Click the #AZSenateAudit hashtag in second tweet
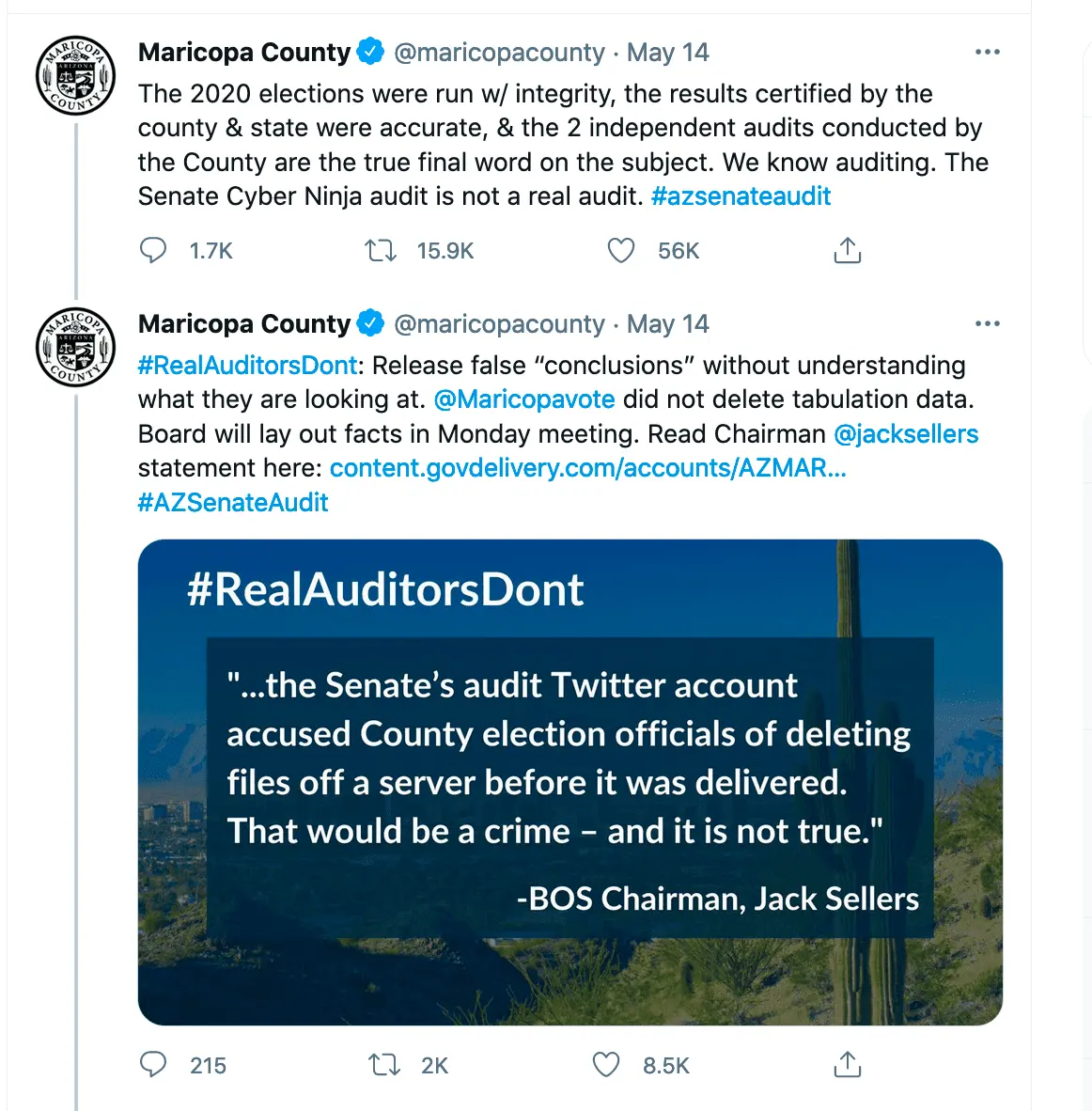The height and width of the screenshot is (1111, 1092). (x=233, y=503)
